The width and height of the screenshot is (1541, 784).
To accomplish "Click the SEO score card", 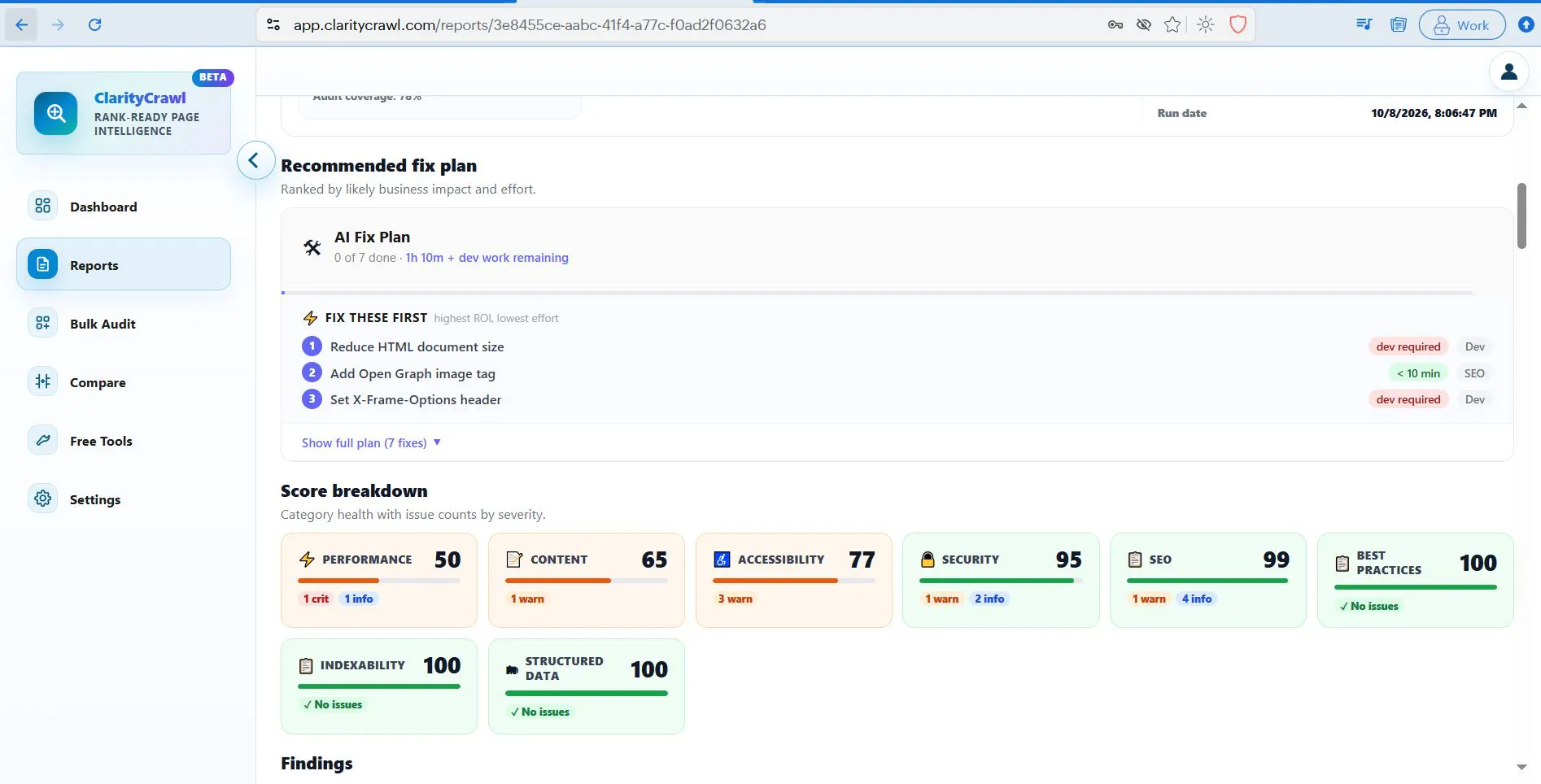I will click(1208, 580).
